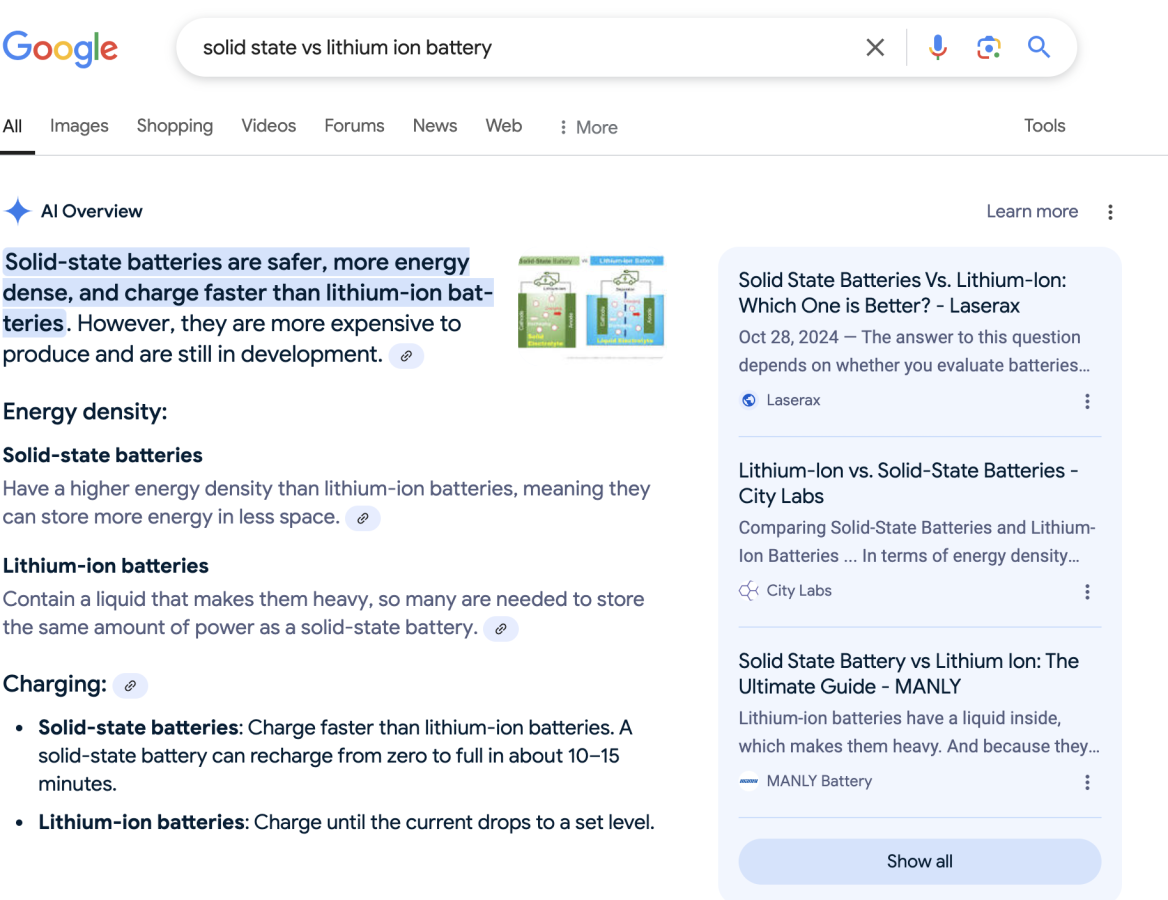Click Learn more about AI Overview
The image size is (1168, 900).
tap(1031, 212)
